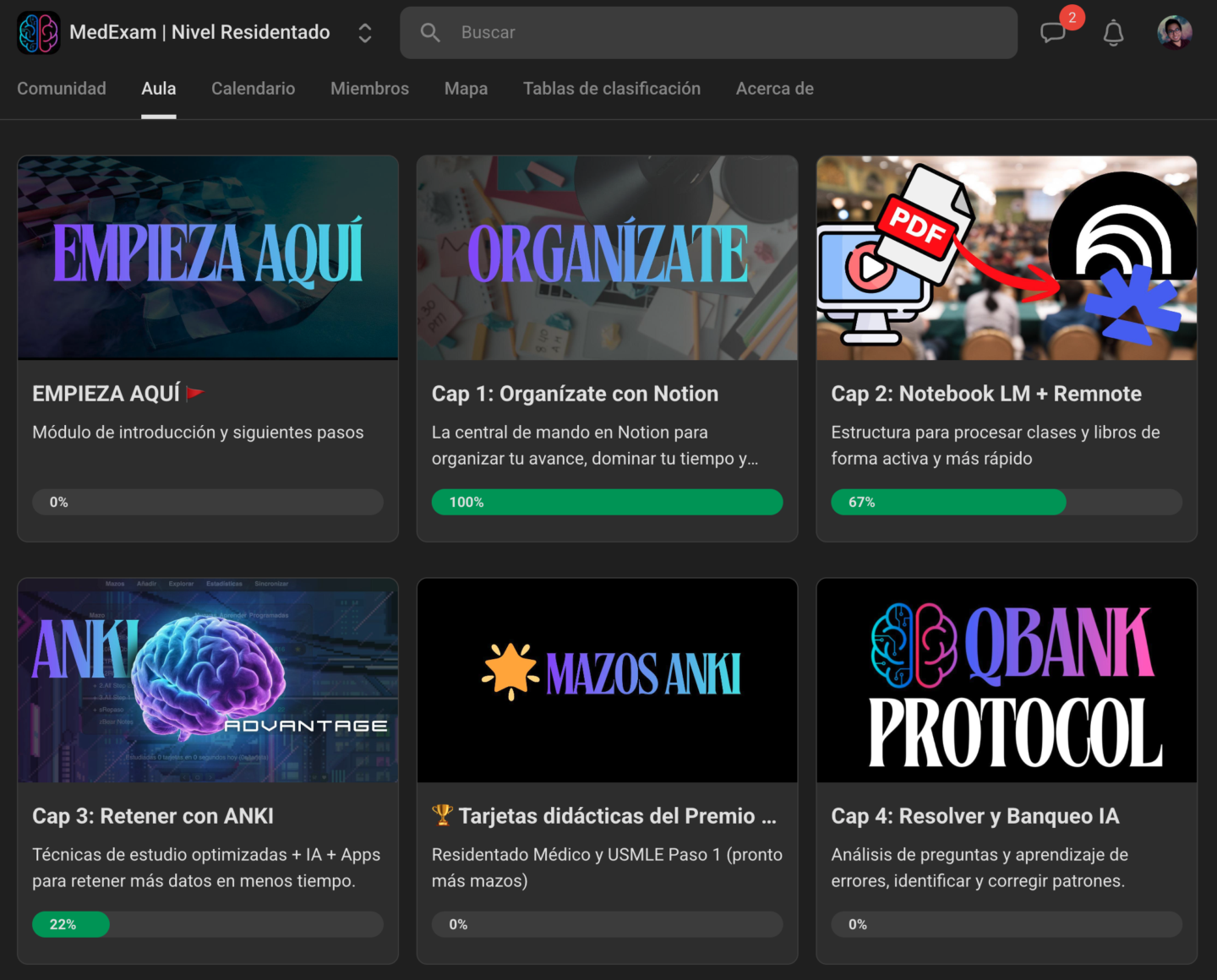Click the 100% progress bar of Cap 1
The height and width of the screenshot is (980, 1217).
coord(608,502)
